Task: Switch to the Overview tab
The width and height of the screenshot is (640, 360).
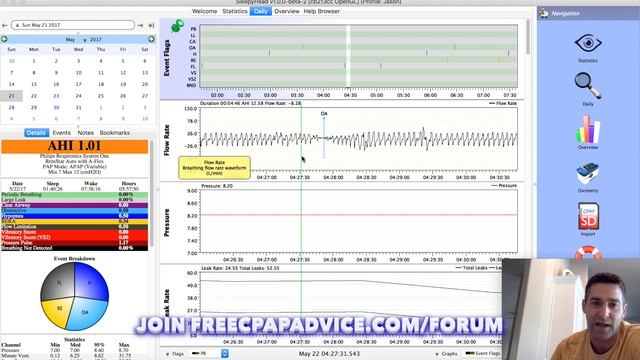Action: pyautogui.click(x=287, y=11)
